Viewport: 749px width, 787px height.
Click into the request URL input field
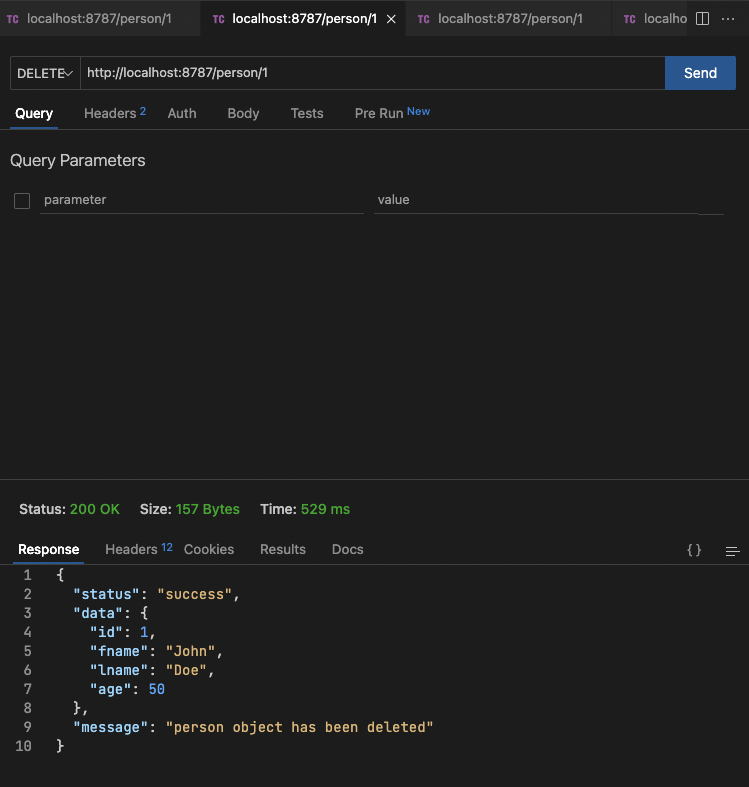coord(370,73)
